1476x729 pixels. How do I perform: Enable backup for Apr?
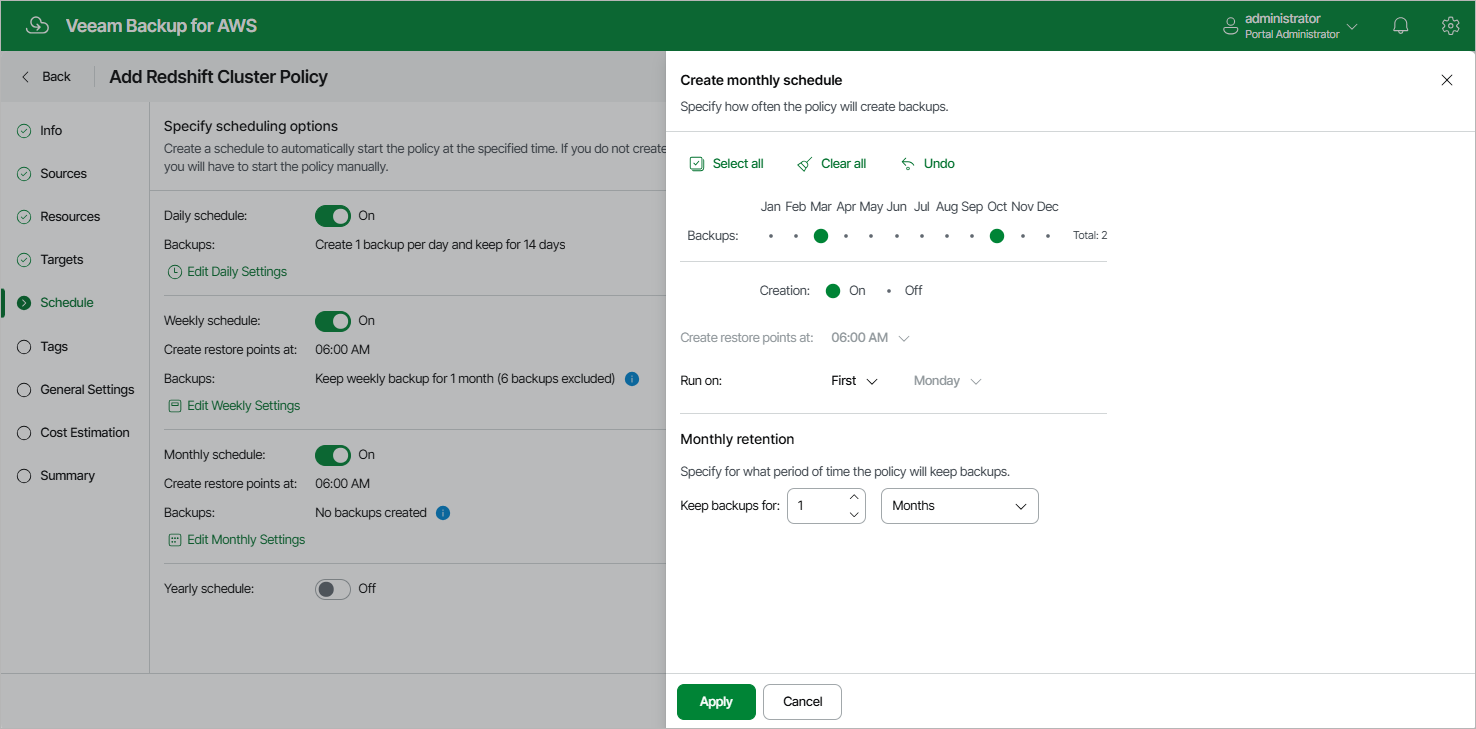[x=846, y=236]
